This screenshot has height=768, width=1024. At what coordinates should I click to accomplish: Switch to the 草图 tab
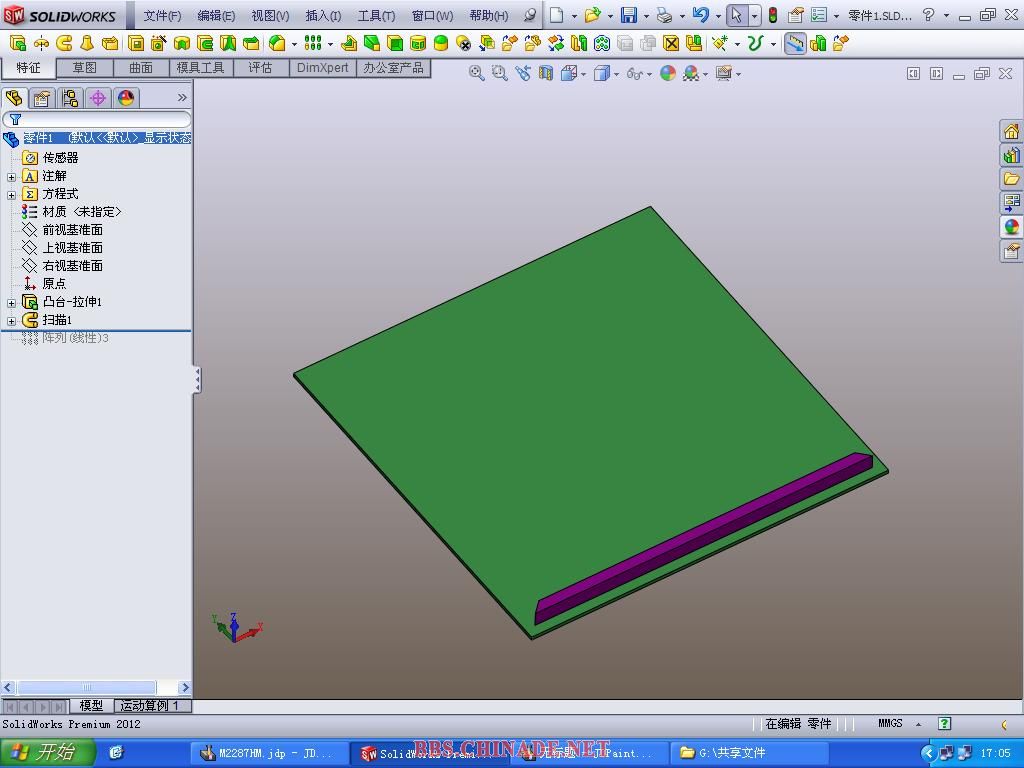84,67
